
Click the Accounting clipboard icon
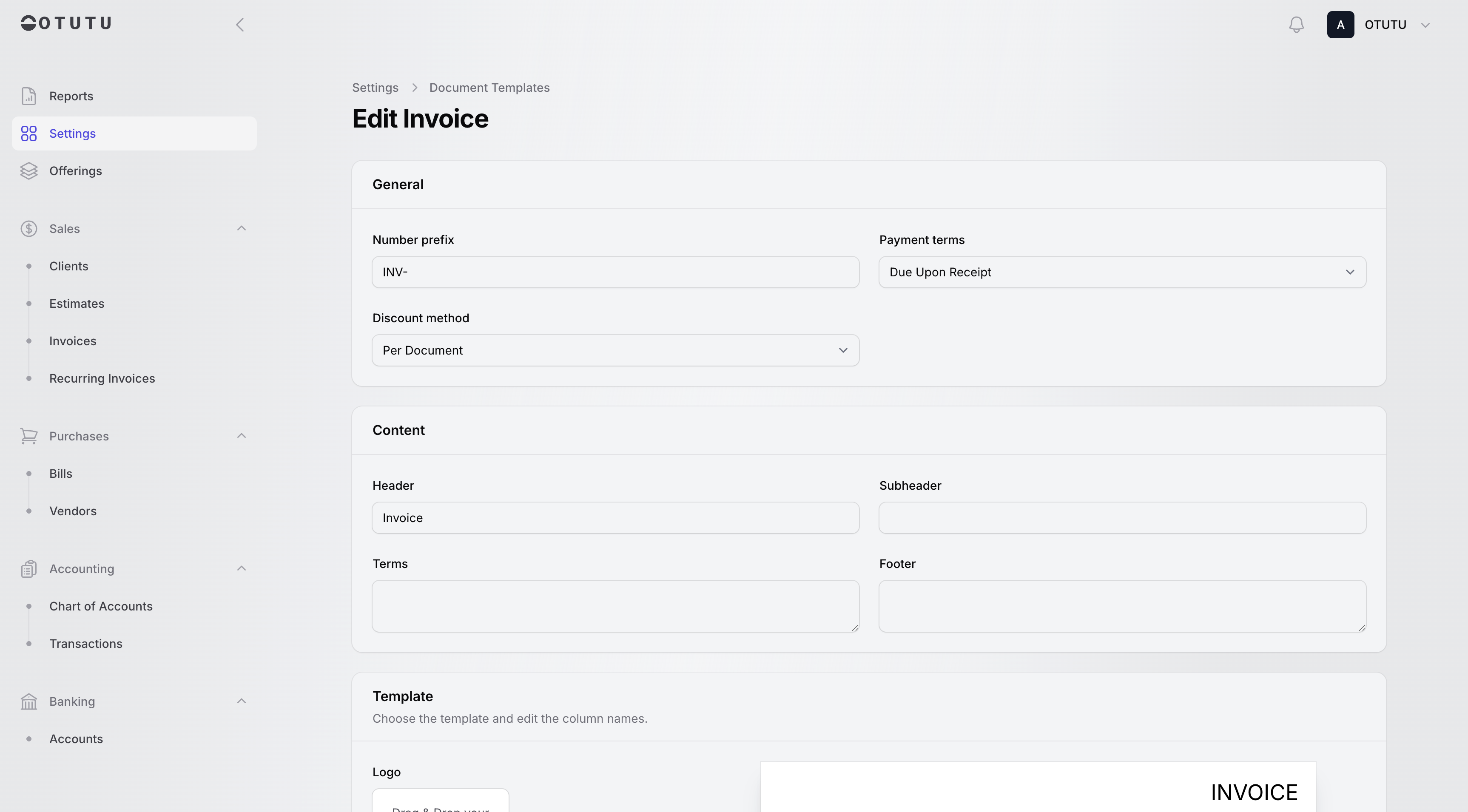[28, 569]
